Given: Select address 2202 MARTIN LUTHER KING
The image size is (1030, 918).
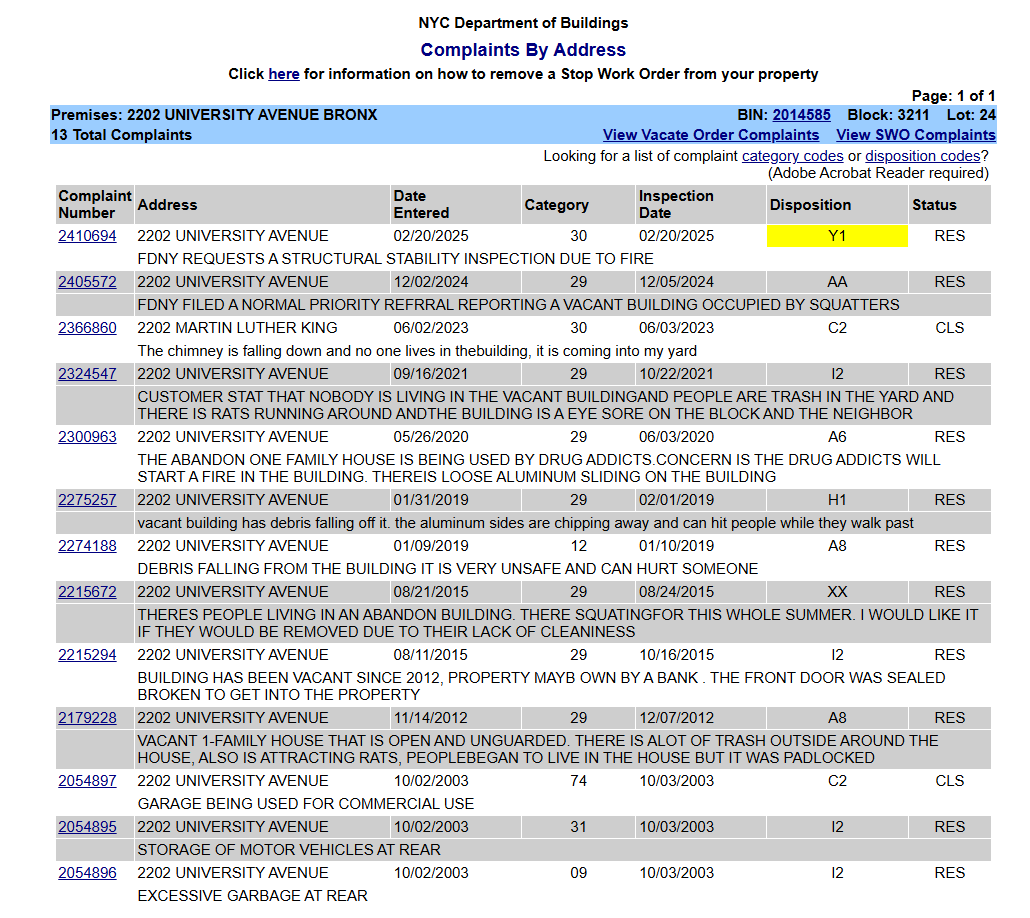Looking at the screenshot, I should (237, 328).
